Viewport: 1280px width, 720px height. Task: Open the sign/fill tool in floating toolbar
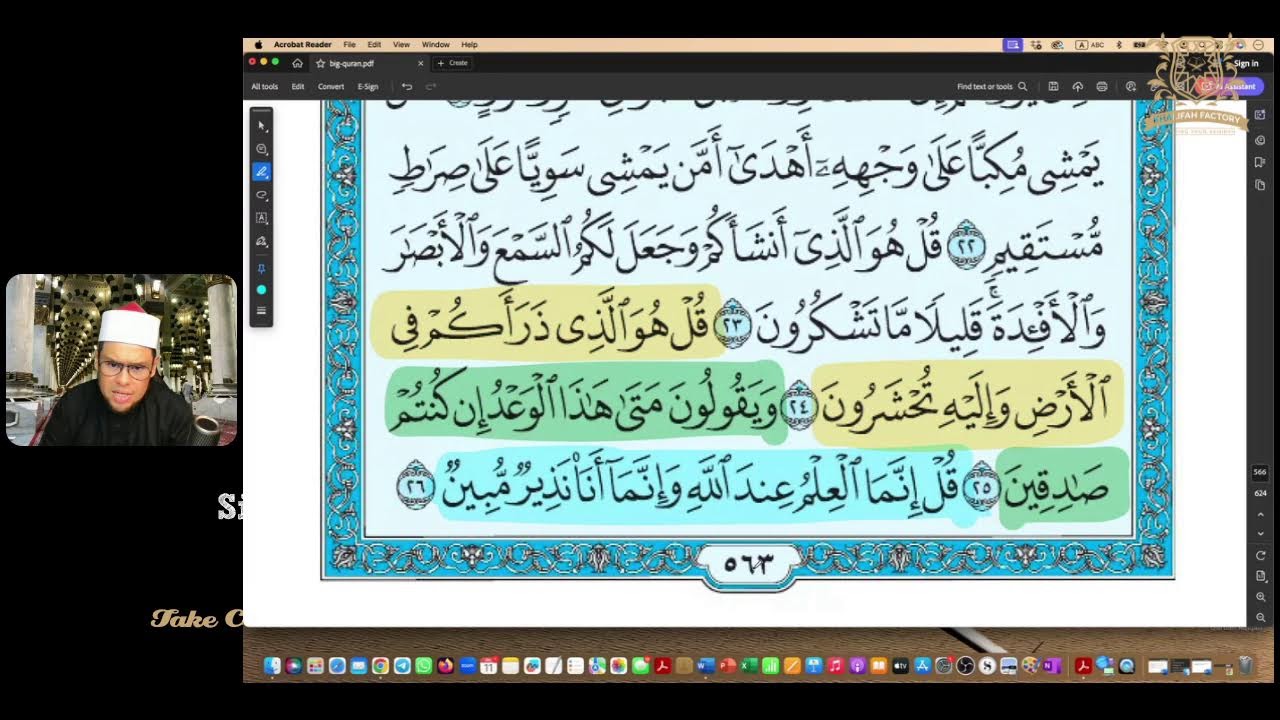(x=262, y=241)
